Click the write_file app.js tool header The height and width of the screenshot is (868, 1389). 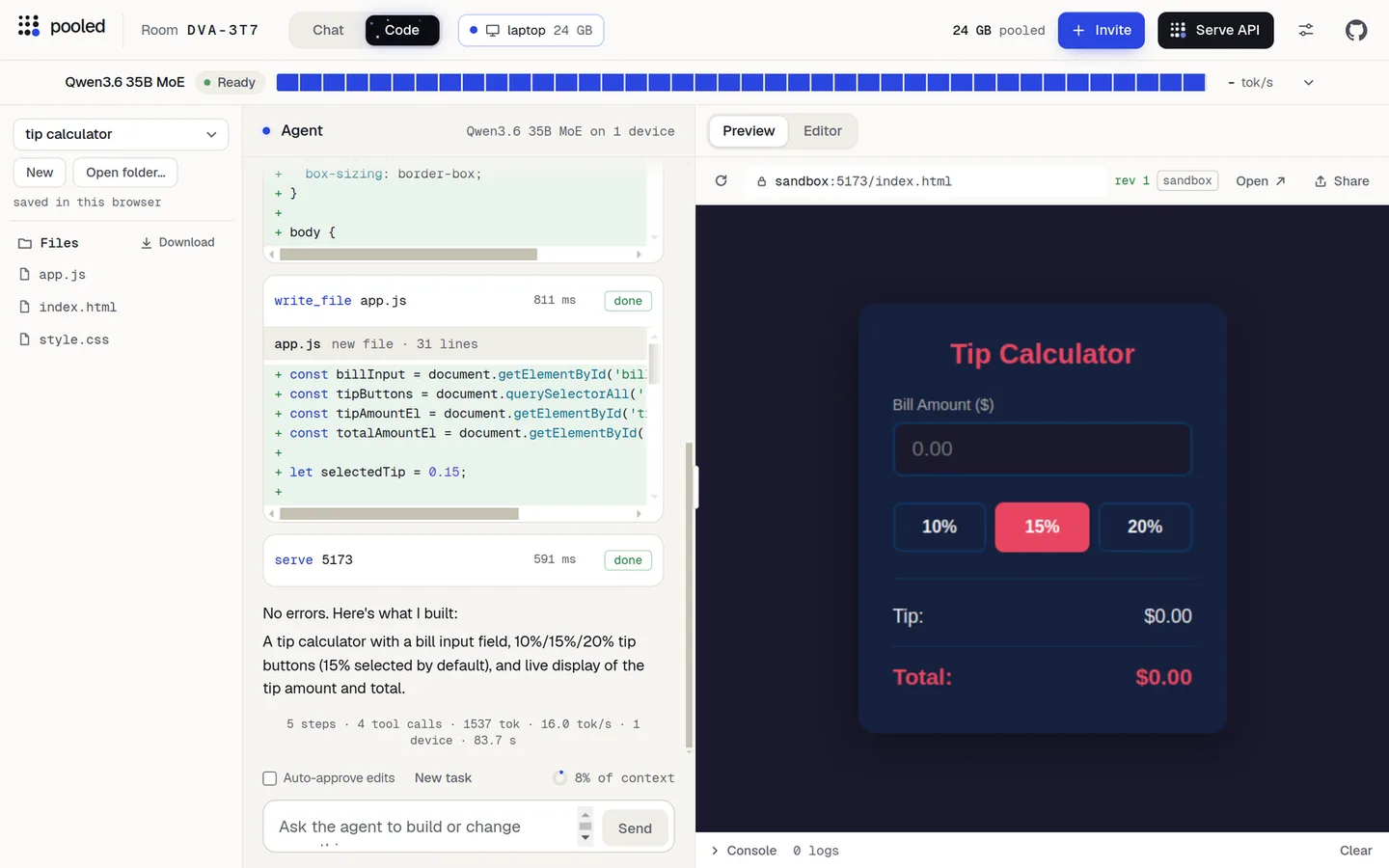(x=463, y=301)
